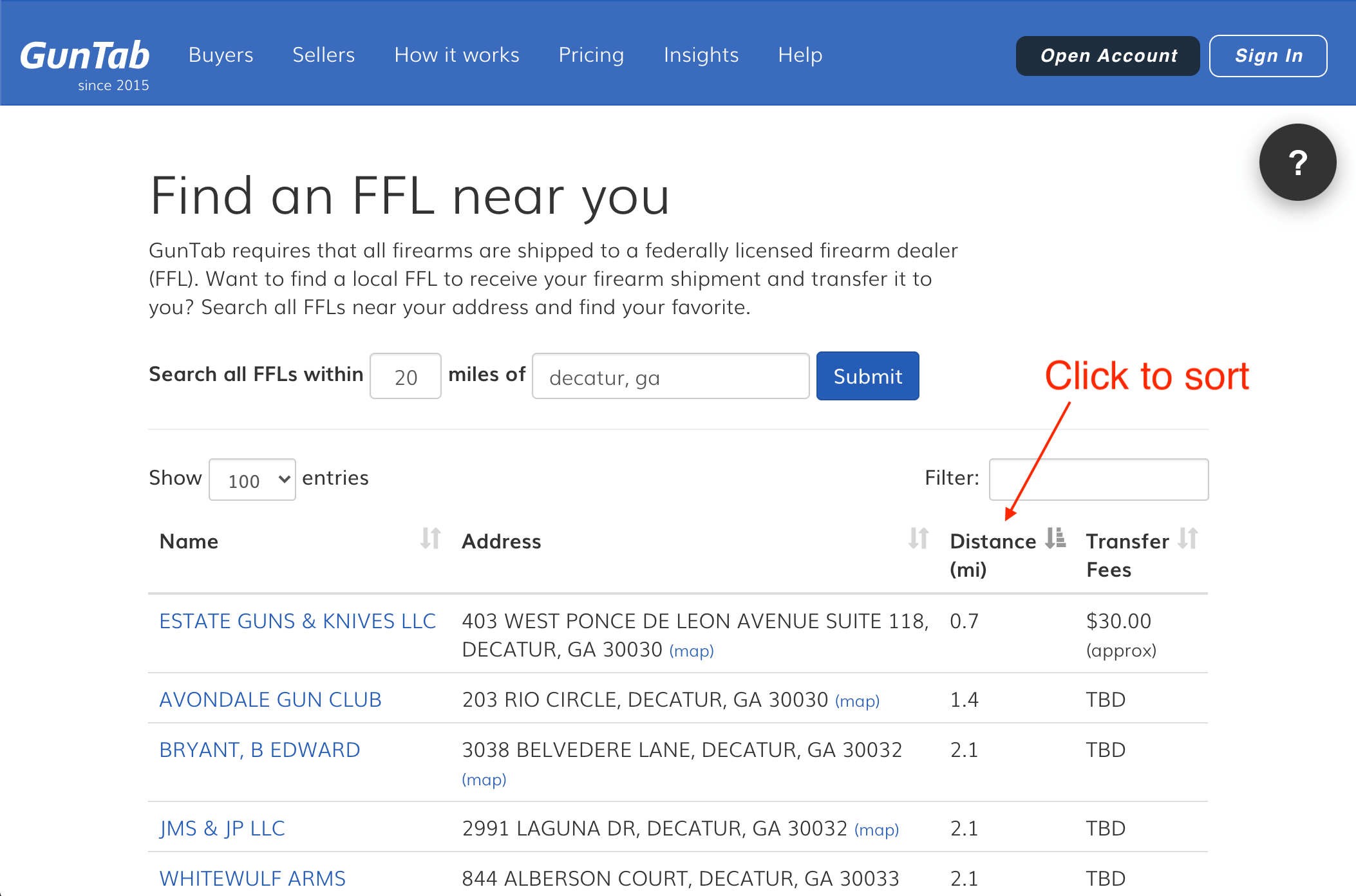
Task: Click the Transfer Fees column header text
Action: [x=1128, y=555]
